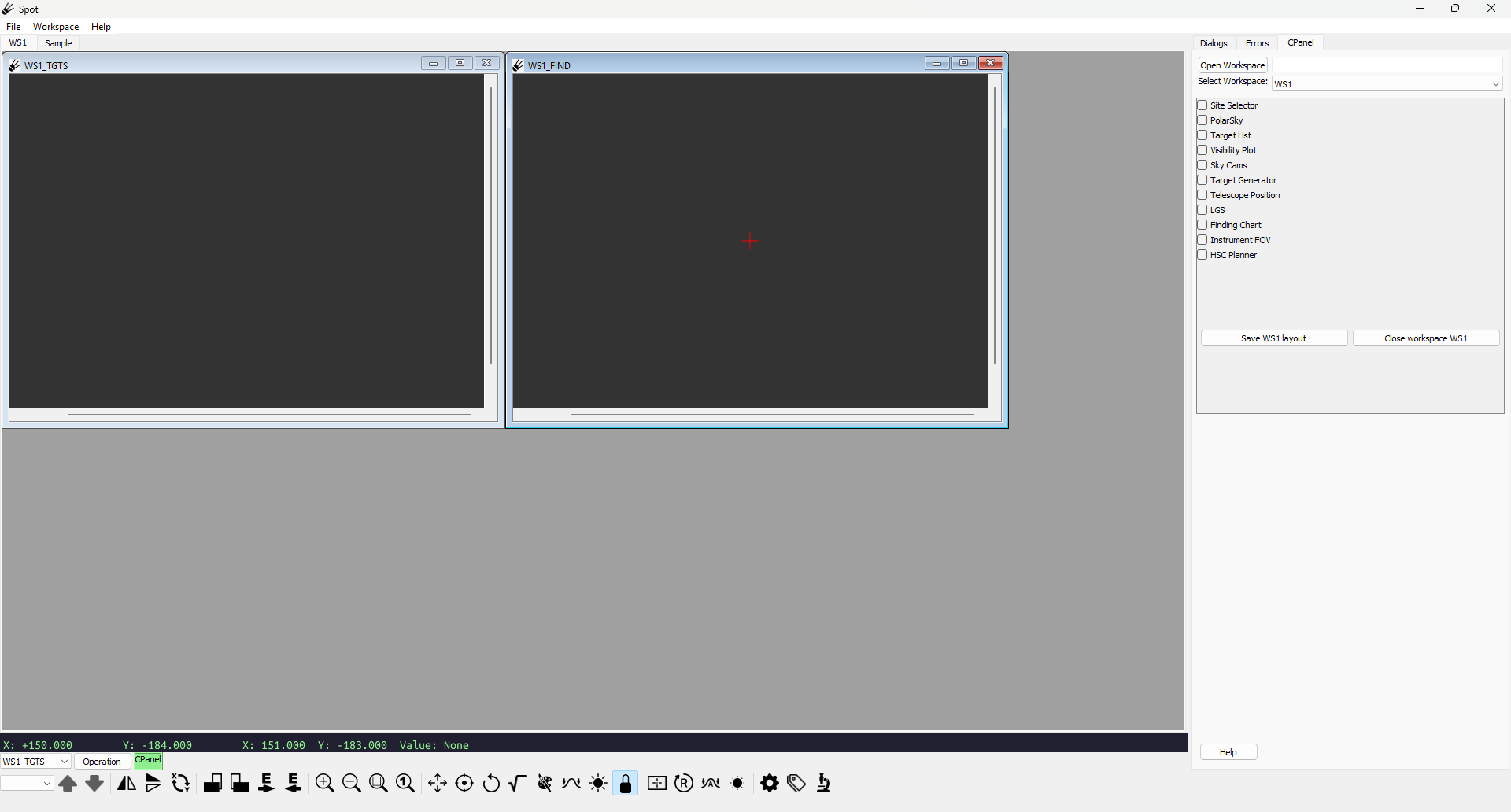Click the Open Workspace text input field

tap(1387, 65)
